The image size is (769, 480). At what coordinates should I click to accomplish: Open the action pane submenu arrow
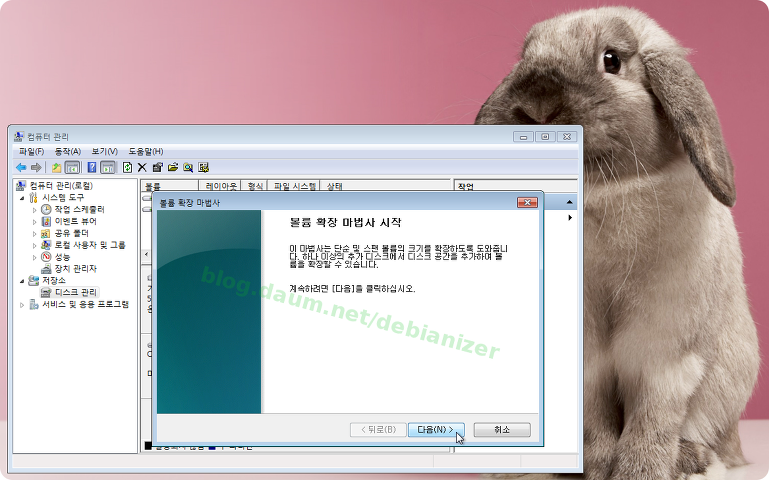coord(570,217)
